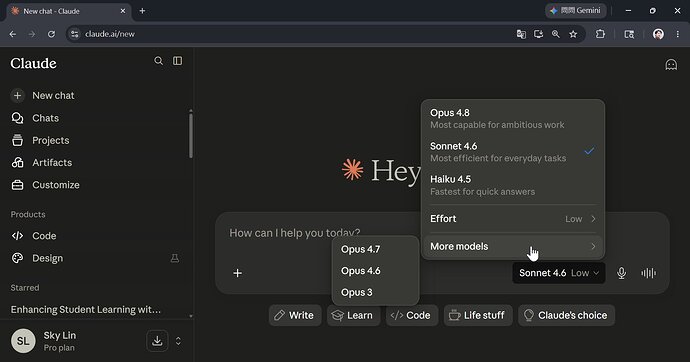The image size is (690, 362).
Task: Click the translate page icon
Action: tap(521, 34)
